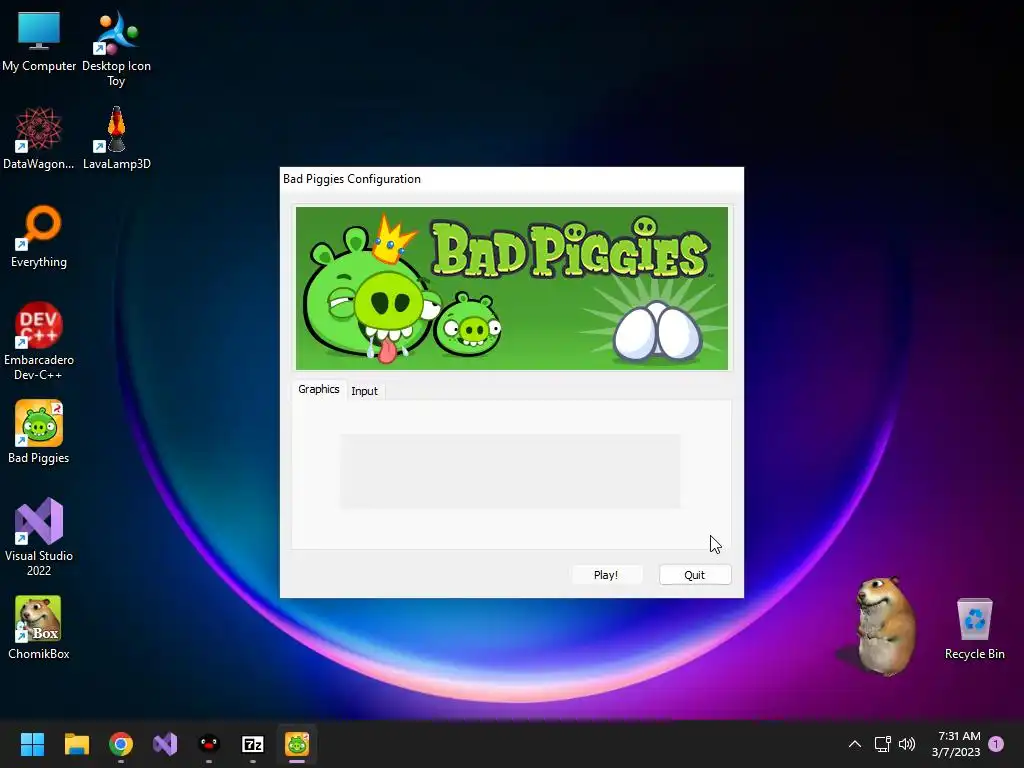Open Google Chrome from the taskbar
The height and width of the screenshot is (768, 1024).
(121, 744)
